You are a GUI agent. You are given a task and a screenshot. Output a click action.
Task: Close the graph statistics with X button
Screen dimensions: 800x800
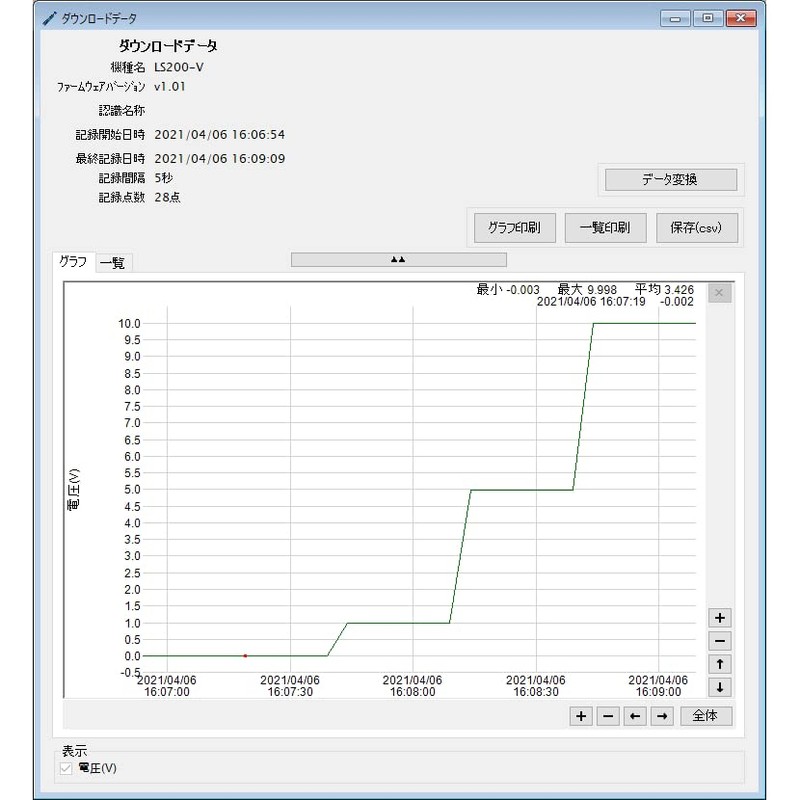[719, 293]
